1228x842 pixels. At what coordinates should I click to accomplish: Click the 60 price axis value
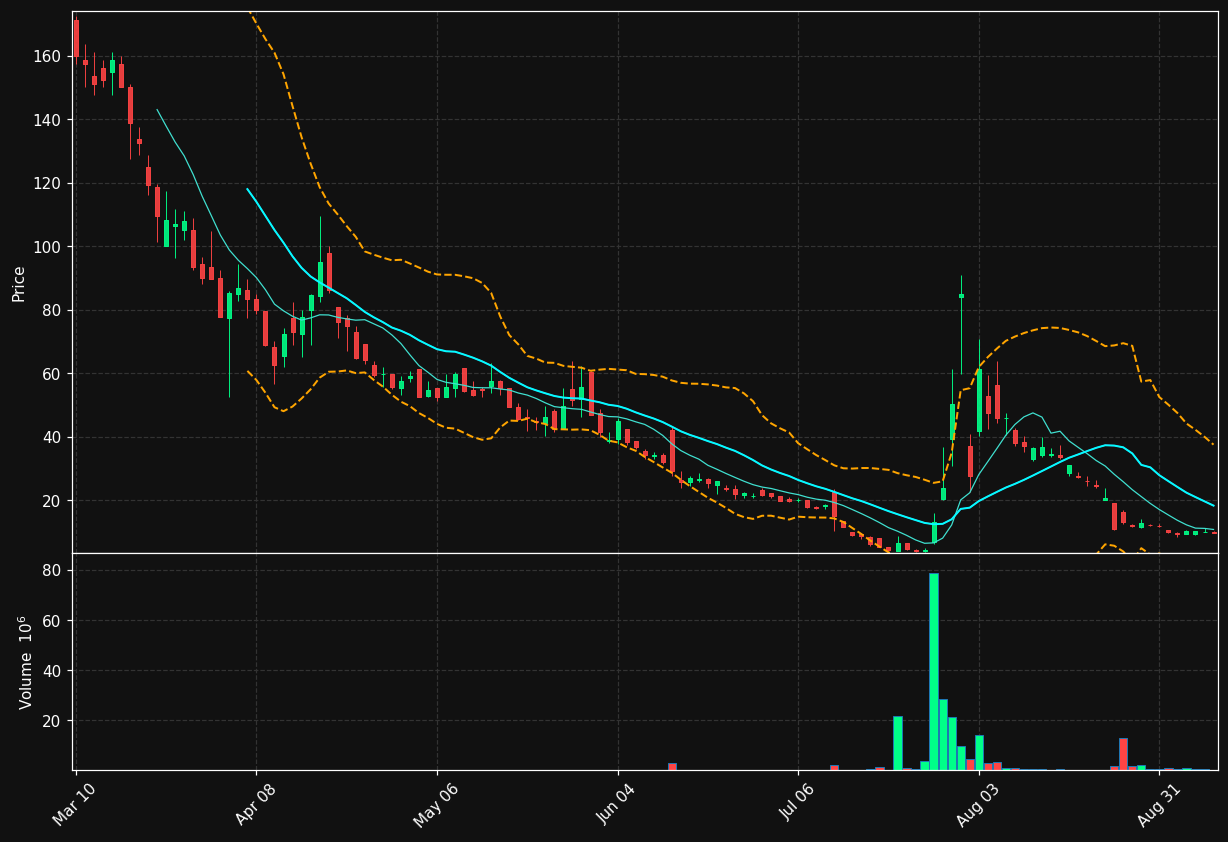click(50, 374)
